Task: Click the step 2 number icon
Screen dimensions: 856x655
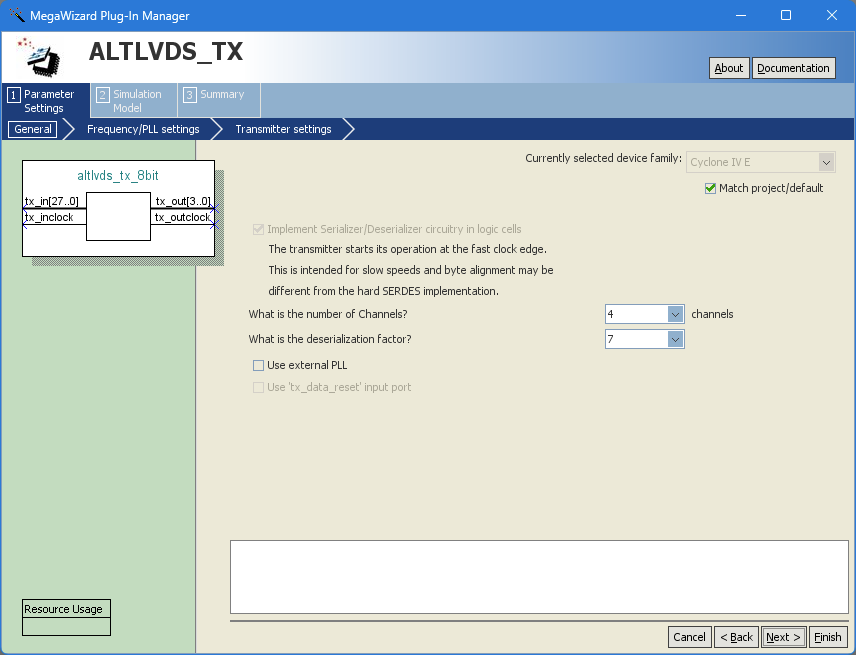Action: (x=103, y=96)
